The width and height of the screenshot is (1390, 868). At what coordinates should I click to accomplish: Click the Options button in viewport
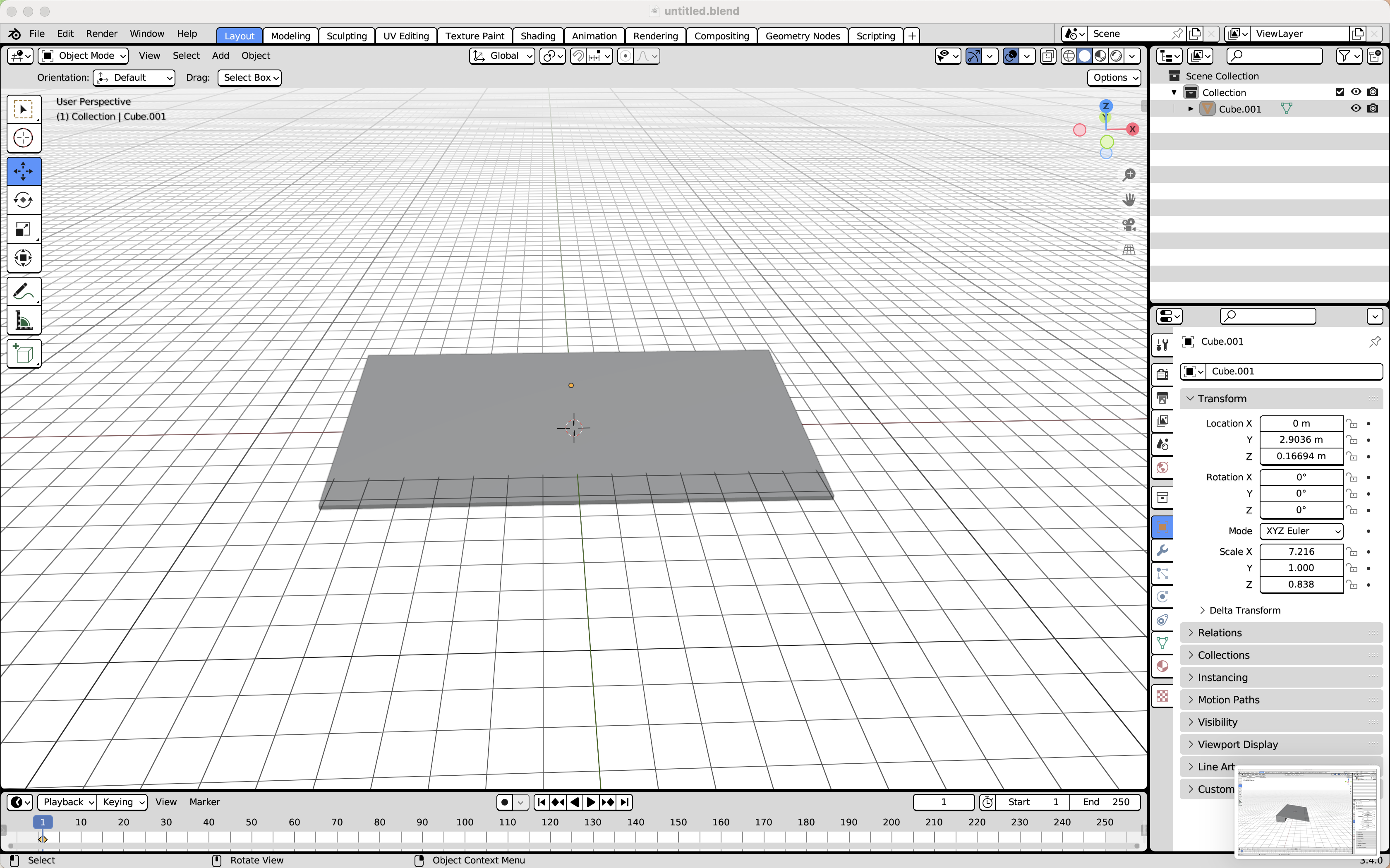click(1114, 77)
